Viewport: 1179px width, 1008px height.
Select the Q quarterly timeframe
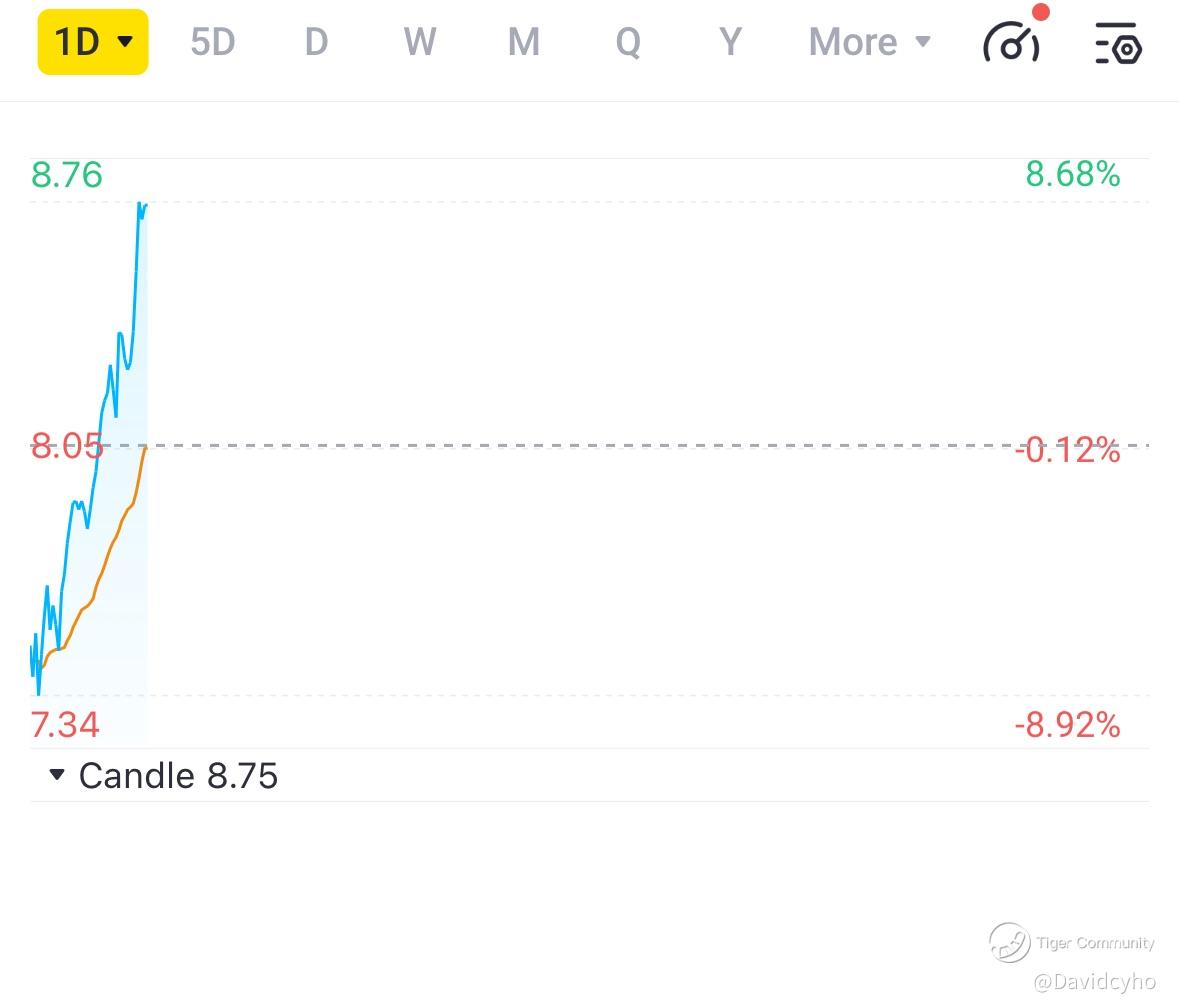pyautogui.click(x=627, y=42)
